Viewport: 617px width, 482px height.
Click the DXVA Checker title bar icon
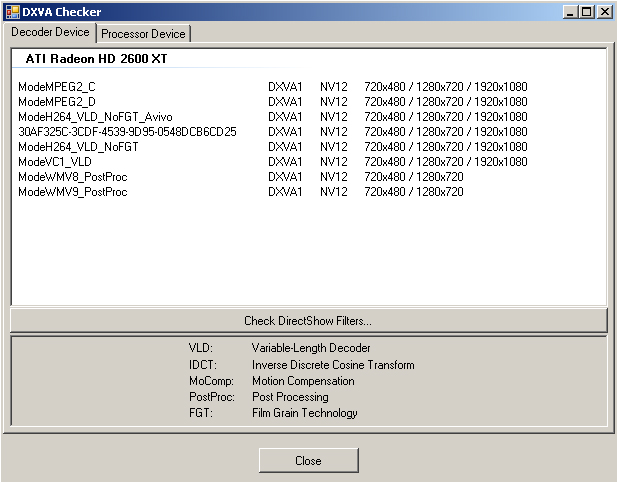pyautogui.click(x=13, y=12)
